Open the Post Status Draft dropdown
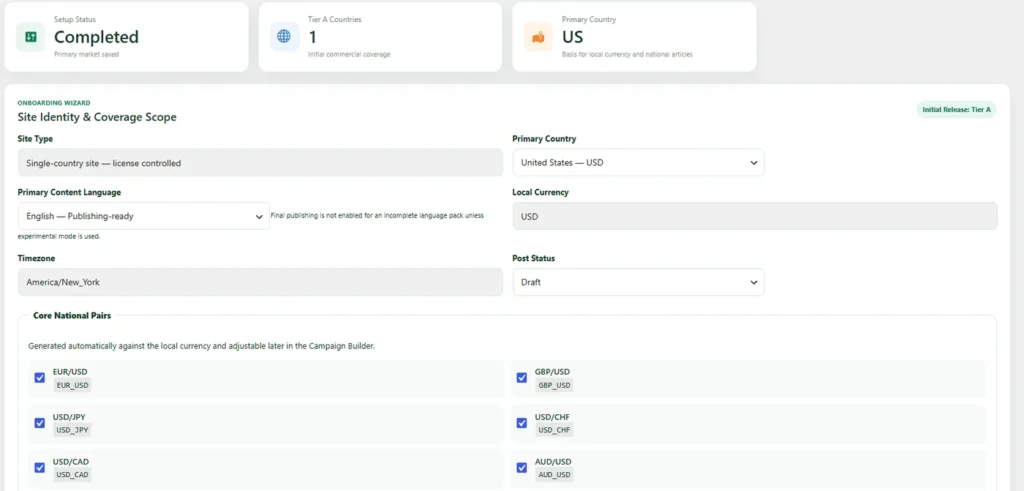 coord(638,282)
